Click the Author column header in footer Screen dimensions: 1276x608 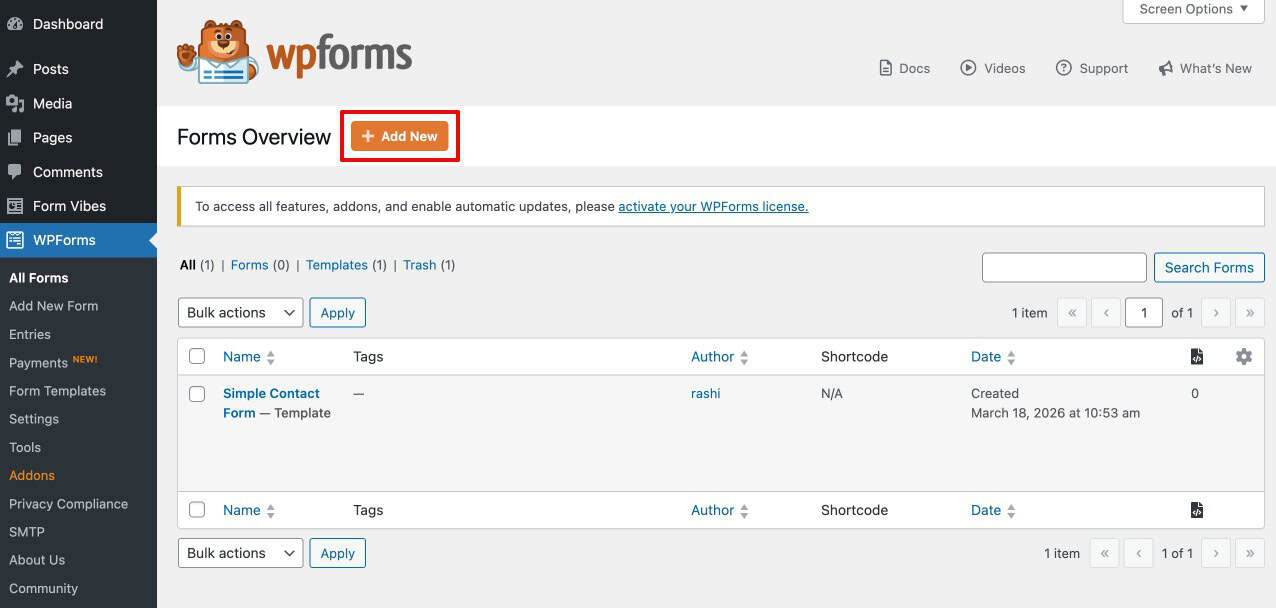pyautogui.click(x=713, y=510)
